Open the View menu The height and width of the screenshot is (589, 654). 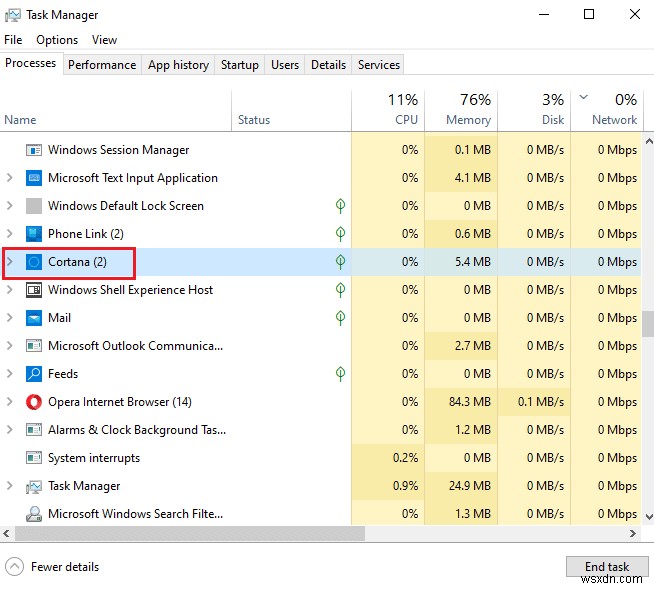[104, 40]
